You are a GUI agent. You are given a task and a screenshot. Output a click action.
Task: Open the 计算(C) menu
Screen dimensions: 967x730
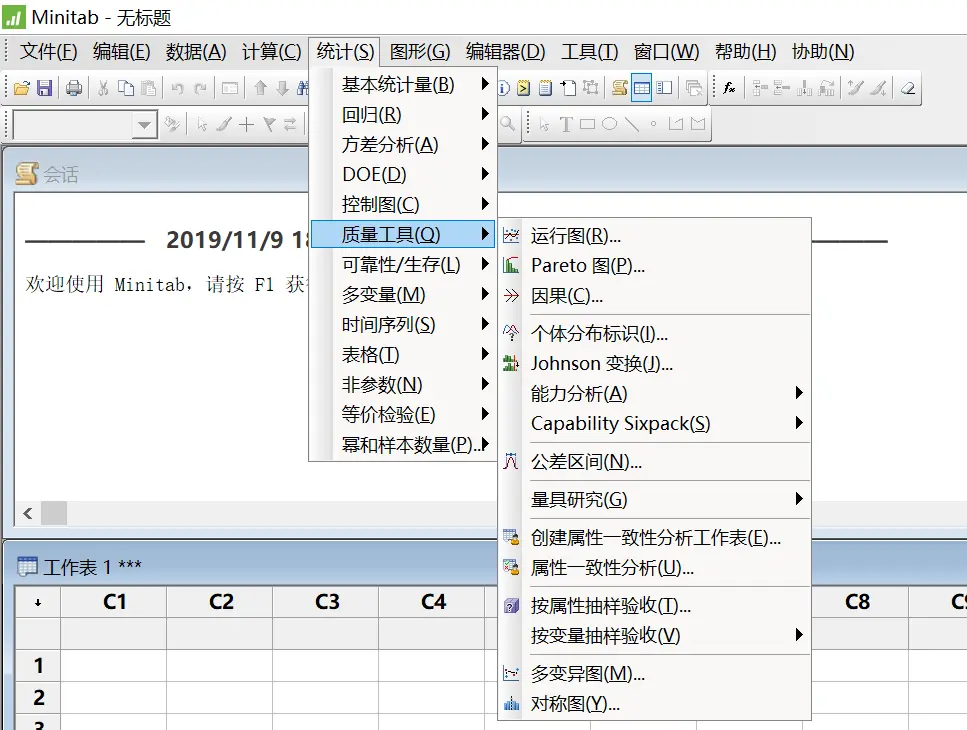(x=271, y=52)
